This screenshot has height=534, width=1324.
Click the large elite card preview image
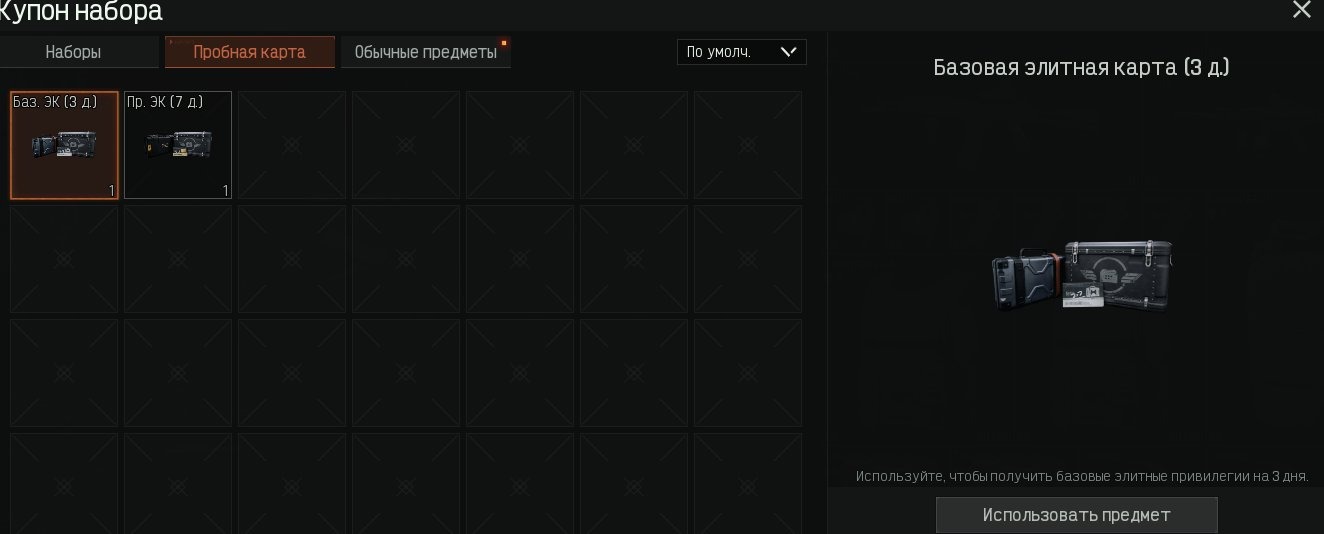[1082, 275]
